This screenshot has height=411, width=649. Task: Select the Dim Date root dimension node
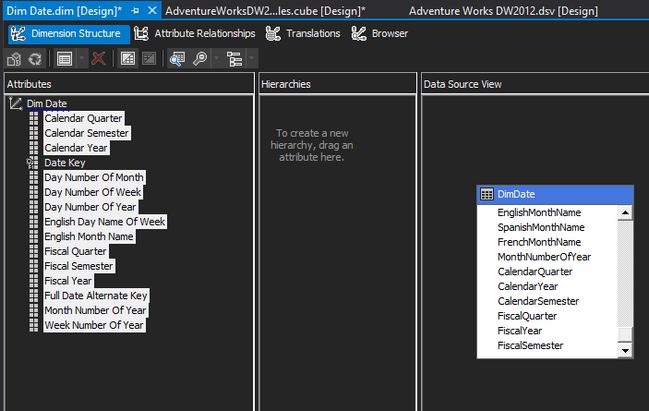[47, 103]
